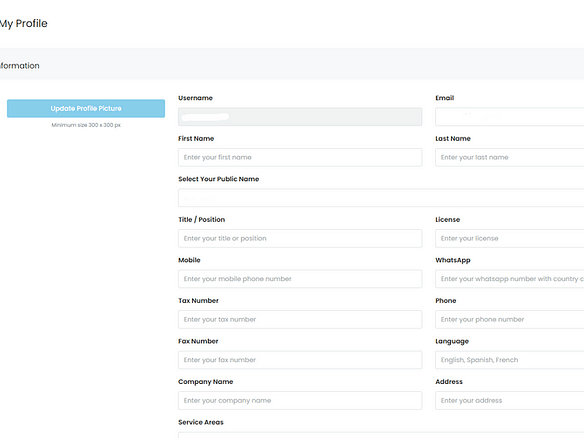Select the Last Name field

coord(510,157)
